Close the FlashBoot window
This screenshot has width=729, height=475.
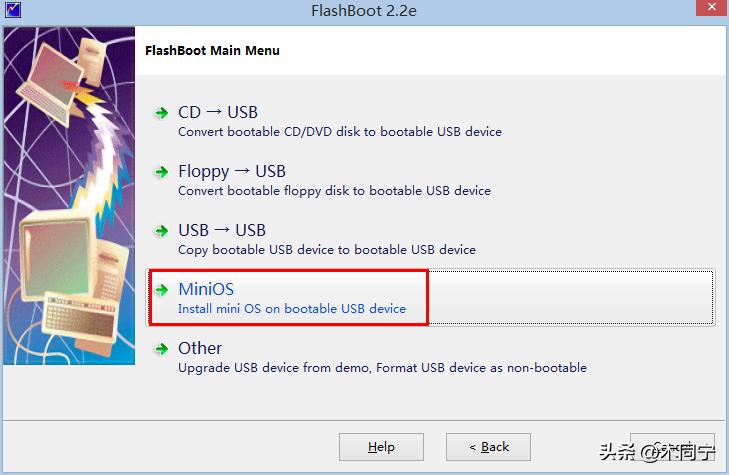(x=712, y=8)
